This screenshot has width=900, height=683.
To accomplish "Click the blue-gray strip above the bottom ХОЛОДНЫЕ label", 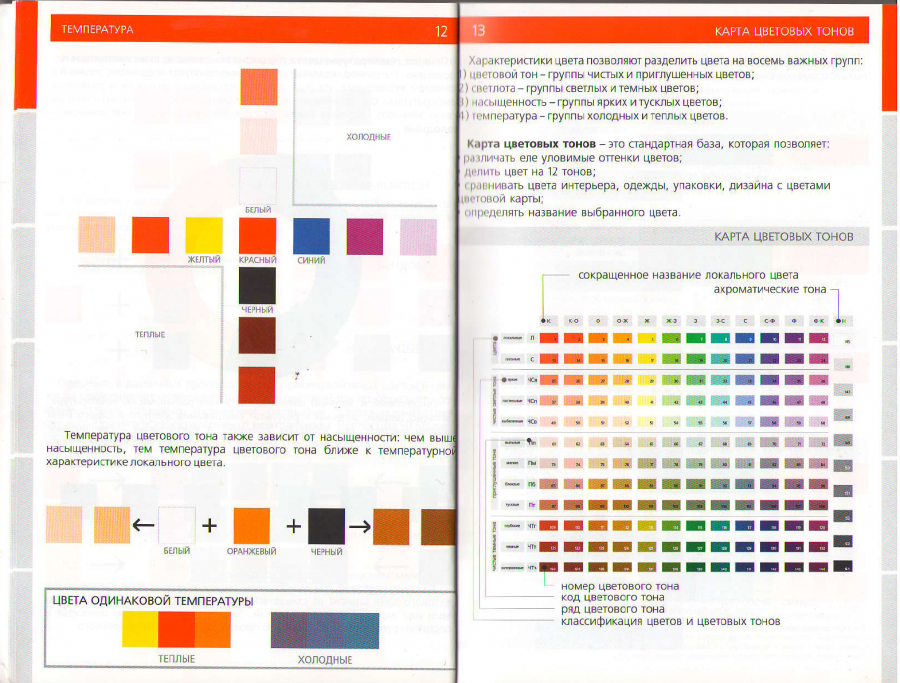I will tap(325, 630).
